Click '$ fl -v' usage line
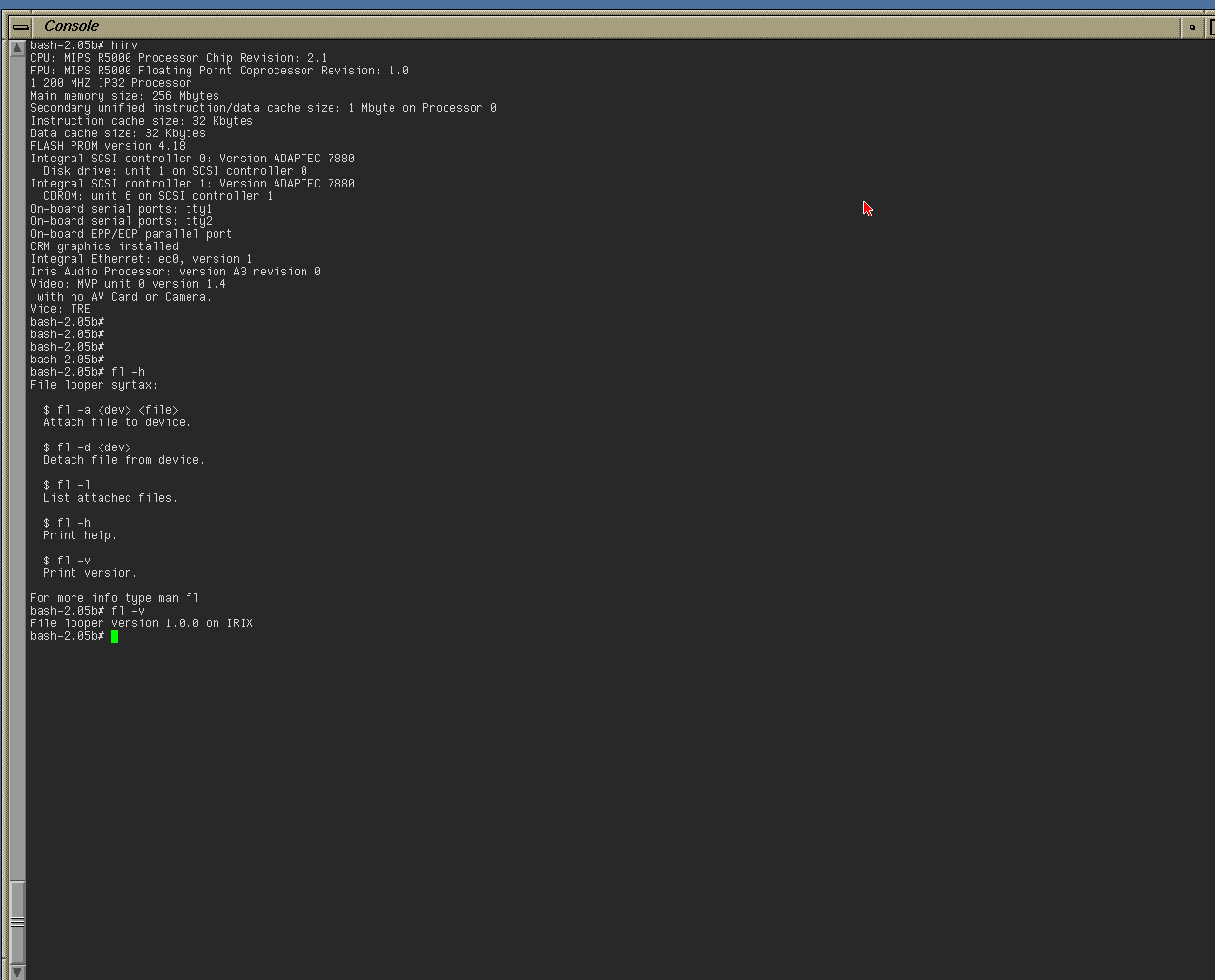1215x980 pixels. pyautogui.click(x=67, y=561)
